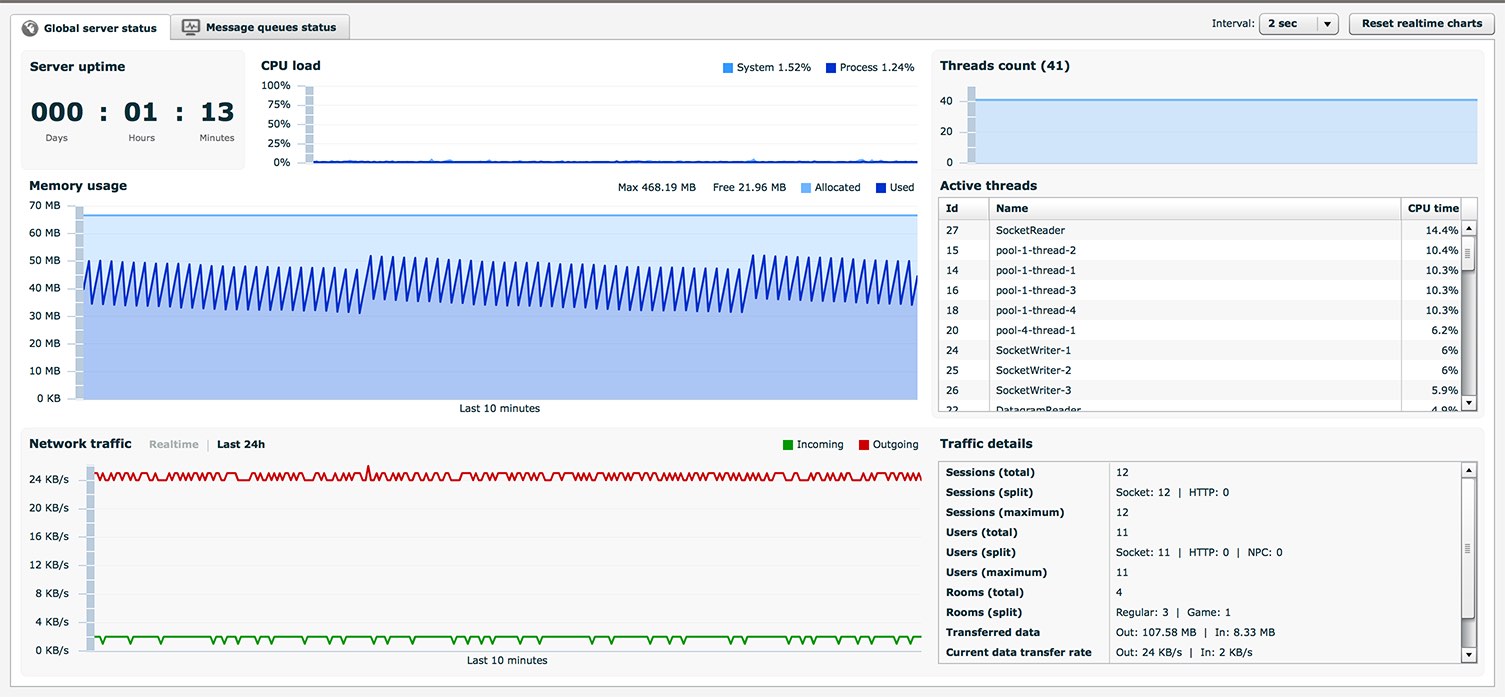The image size is (1505, 697).
Task: Select the Global server status tab
Action: click(x=99, y=28)
